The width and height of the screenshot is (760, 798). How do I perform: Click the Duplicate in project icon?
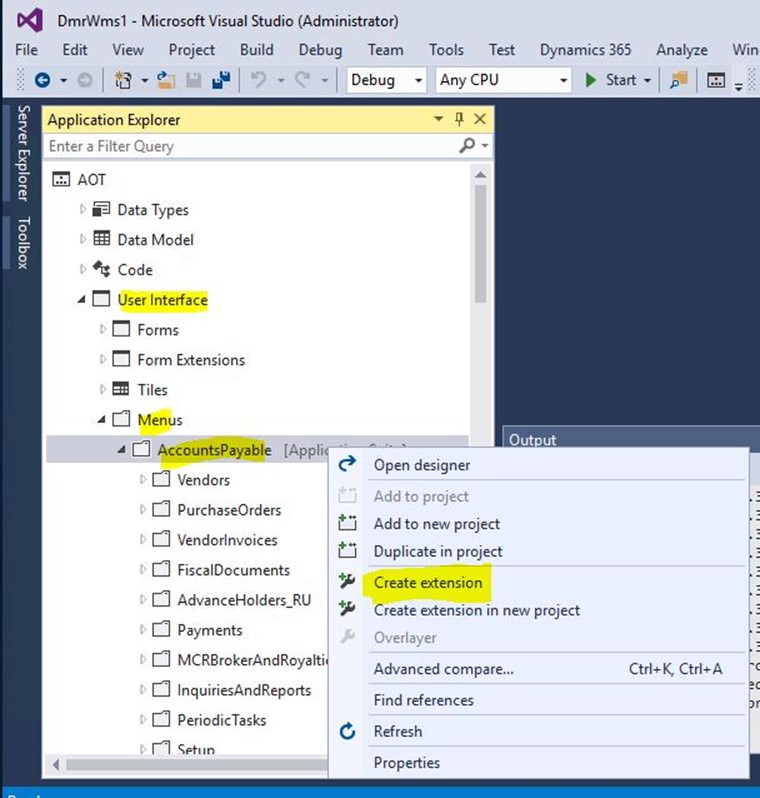pos(348,550)
